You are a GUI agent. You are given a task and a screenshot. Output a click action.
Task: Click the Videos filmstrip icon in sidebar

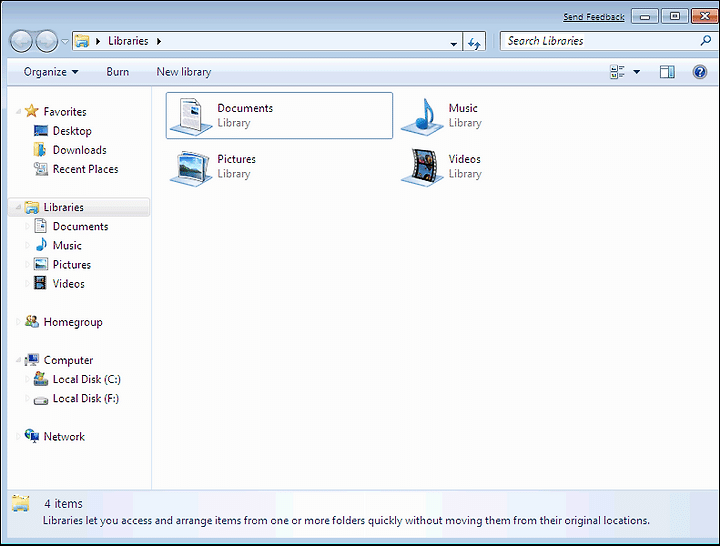tap(40, 283)
